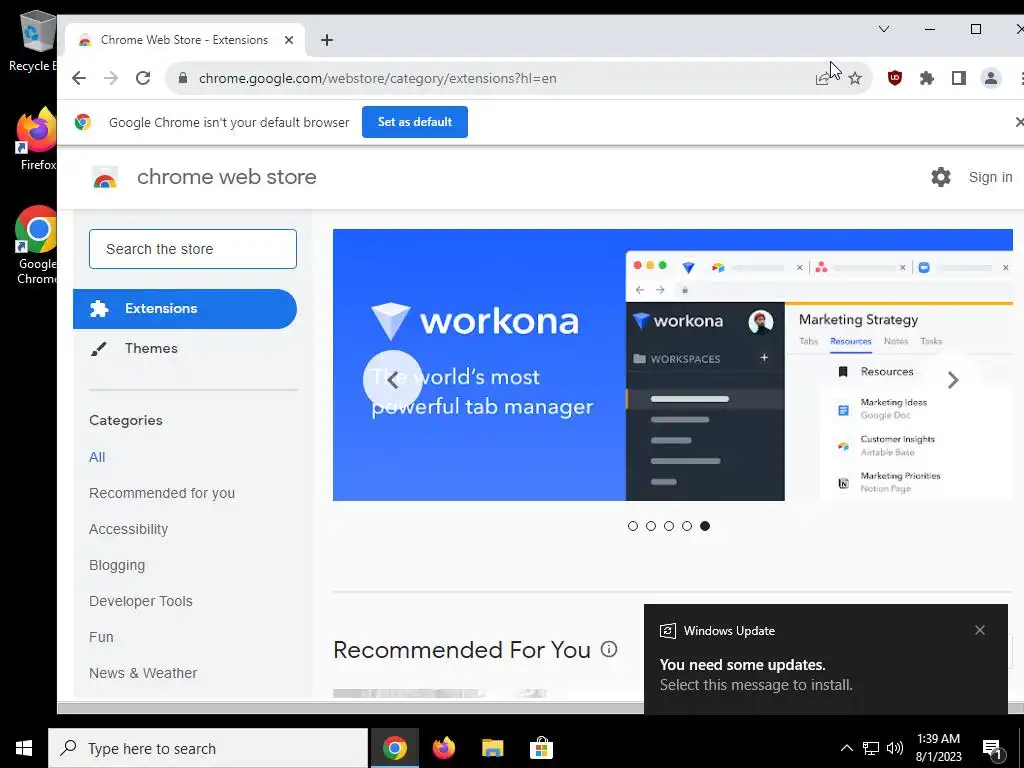Show next carousel slide
The image size is (1024, 768).
pos(953,380)
